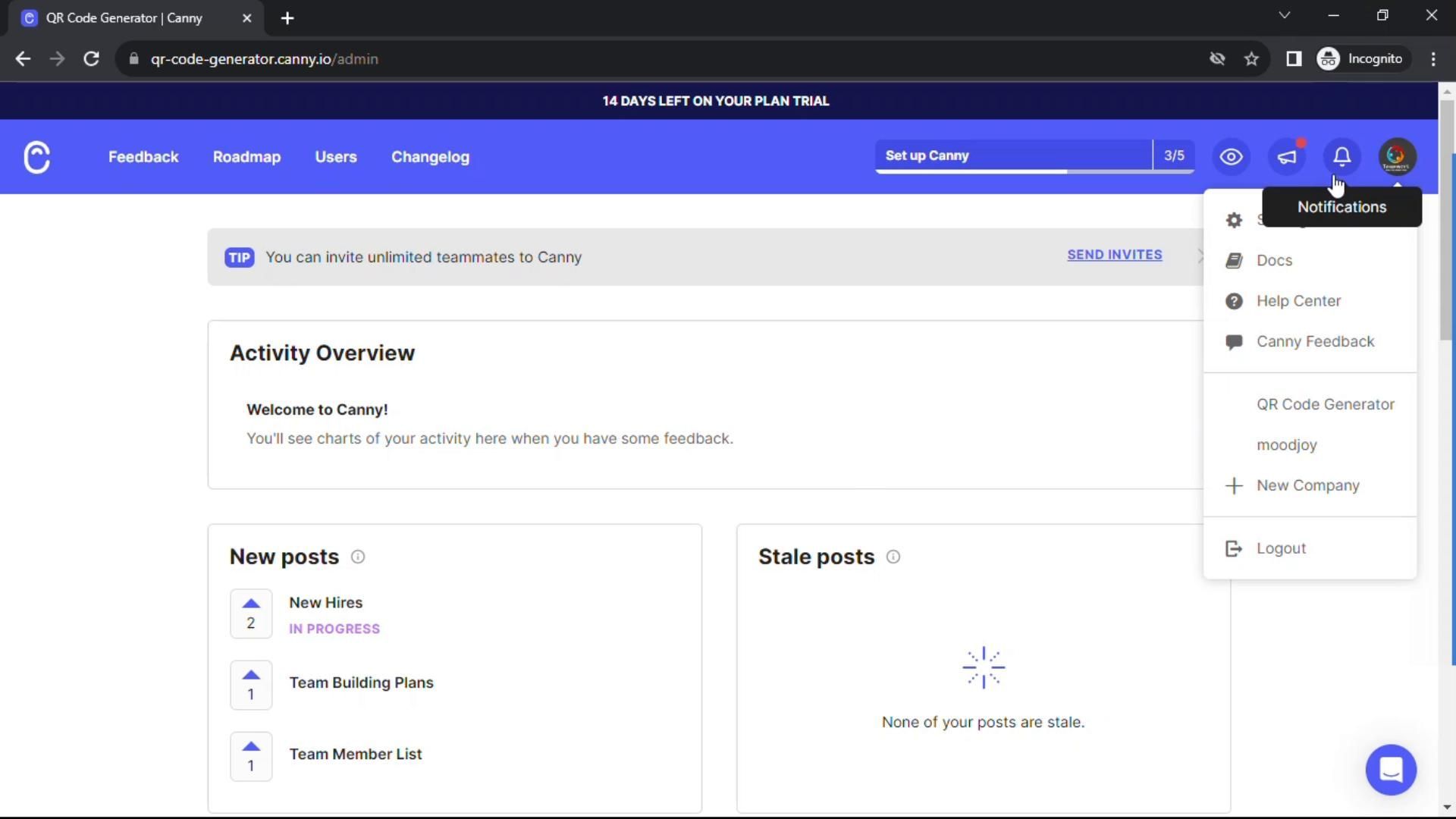Open browser tab search dropdown arrow
The image size is (1456, 819).
[x=1284, y=16]
